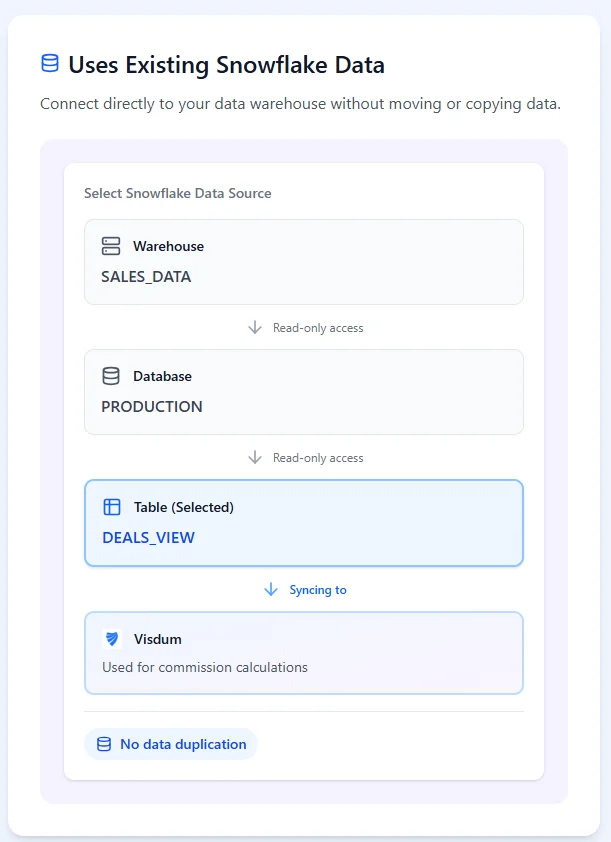
Task: Click the Database cylinder icon
Action: coord(111,376)
